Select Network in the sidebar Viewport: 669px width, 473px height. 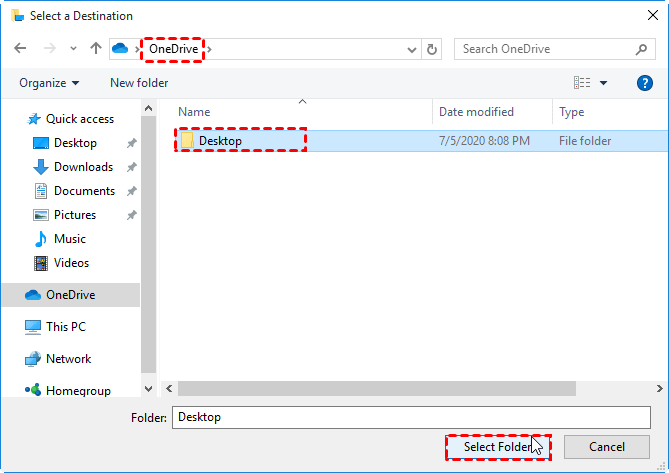68,359
